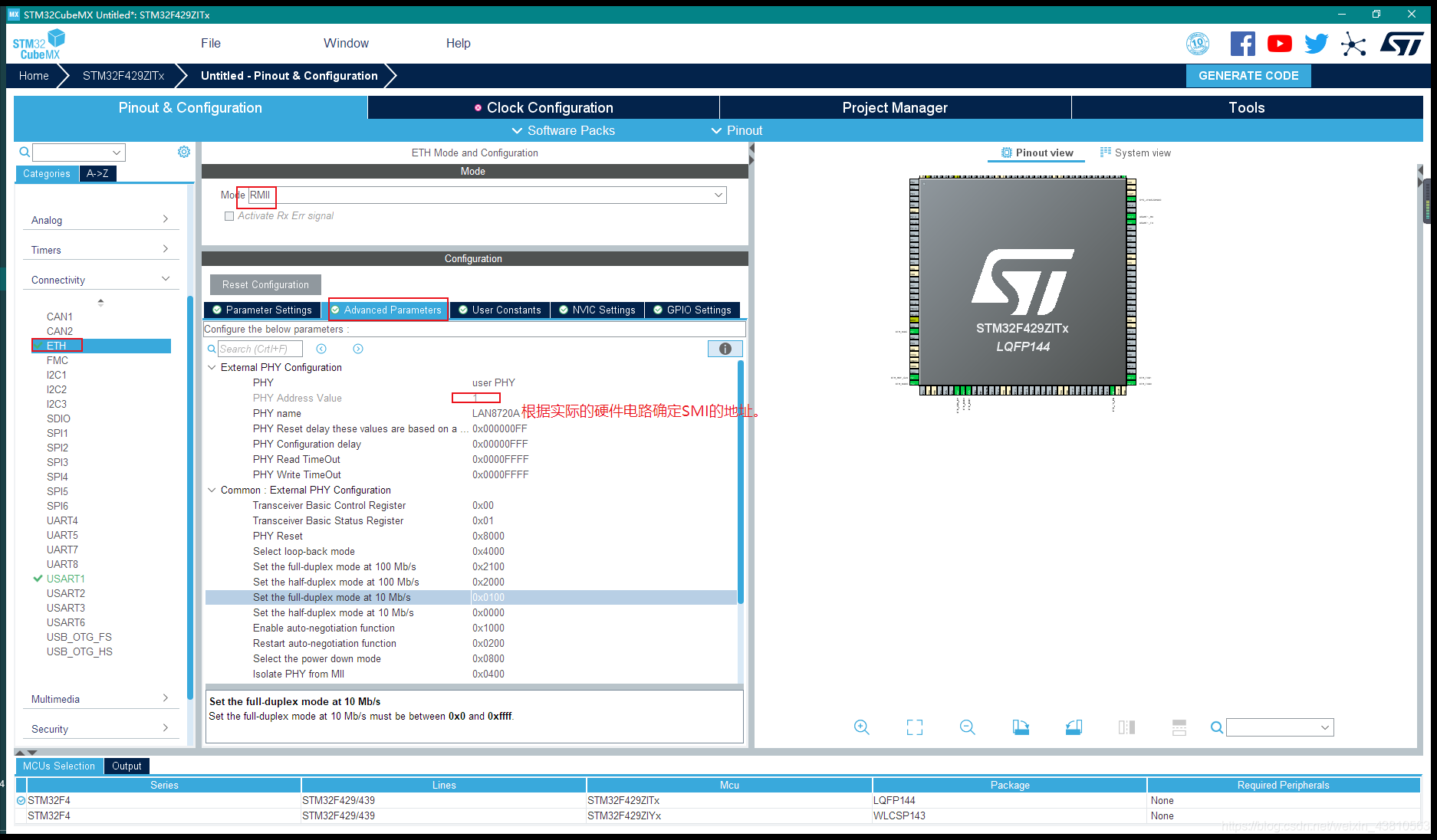Open the ST Twitter page icon

1316,44
